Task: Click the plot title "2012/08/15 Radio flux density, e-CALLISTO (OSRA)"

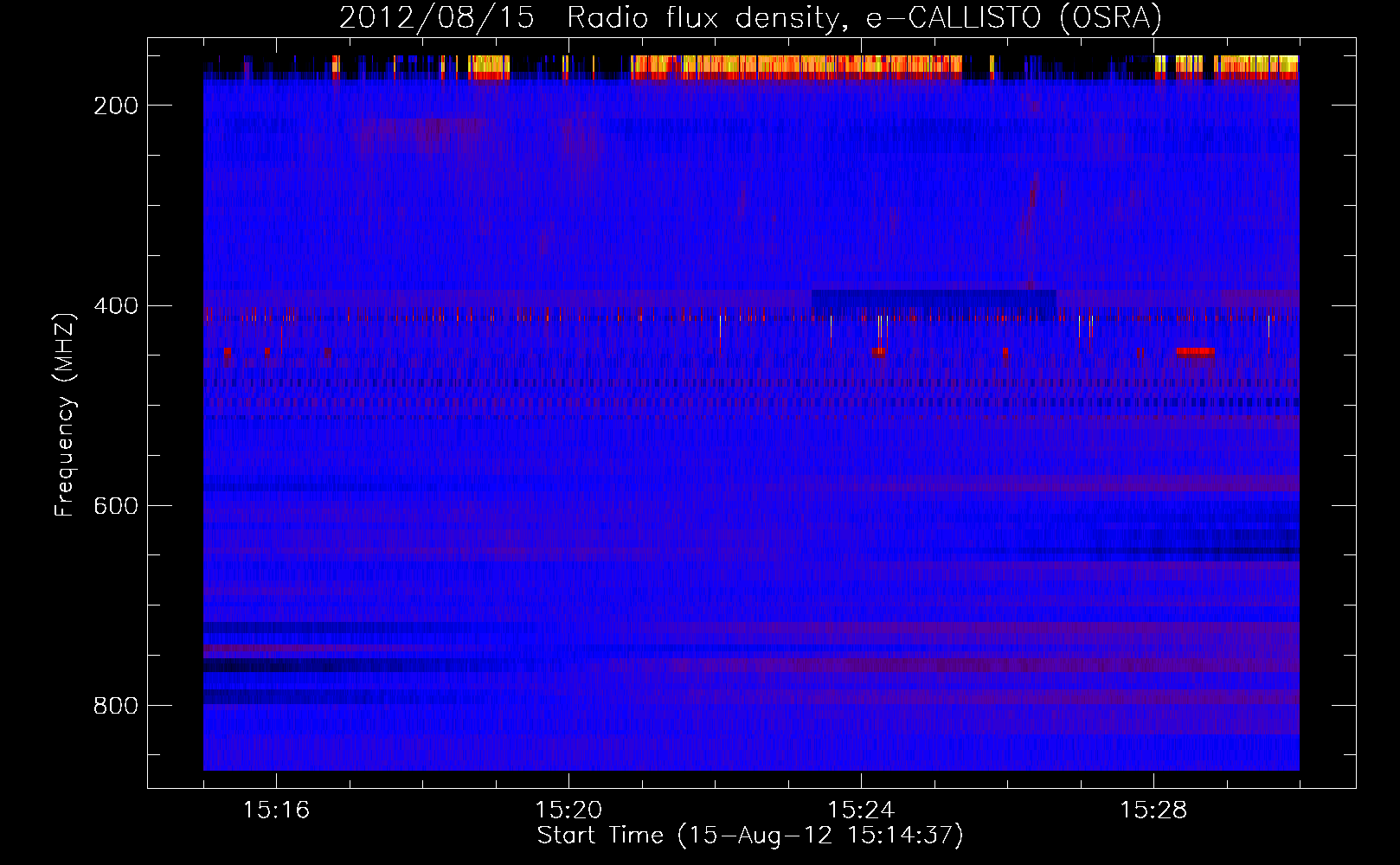Action: tap(750, 17)
